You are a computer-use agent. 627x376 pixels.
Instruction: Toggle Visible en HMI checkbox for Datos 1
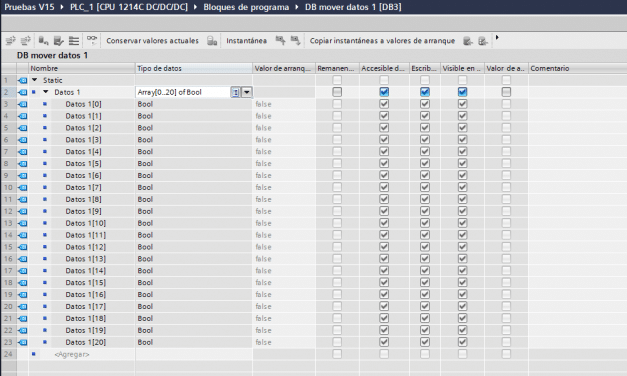point(462,92)
